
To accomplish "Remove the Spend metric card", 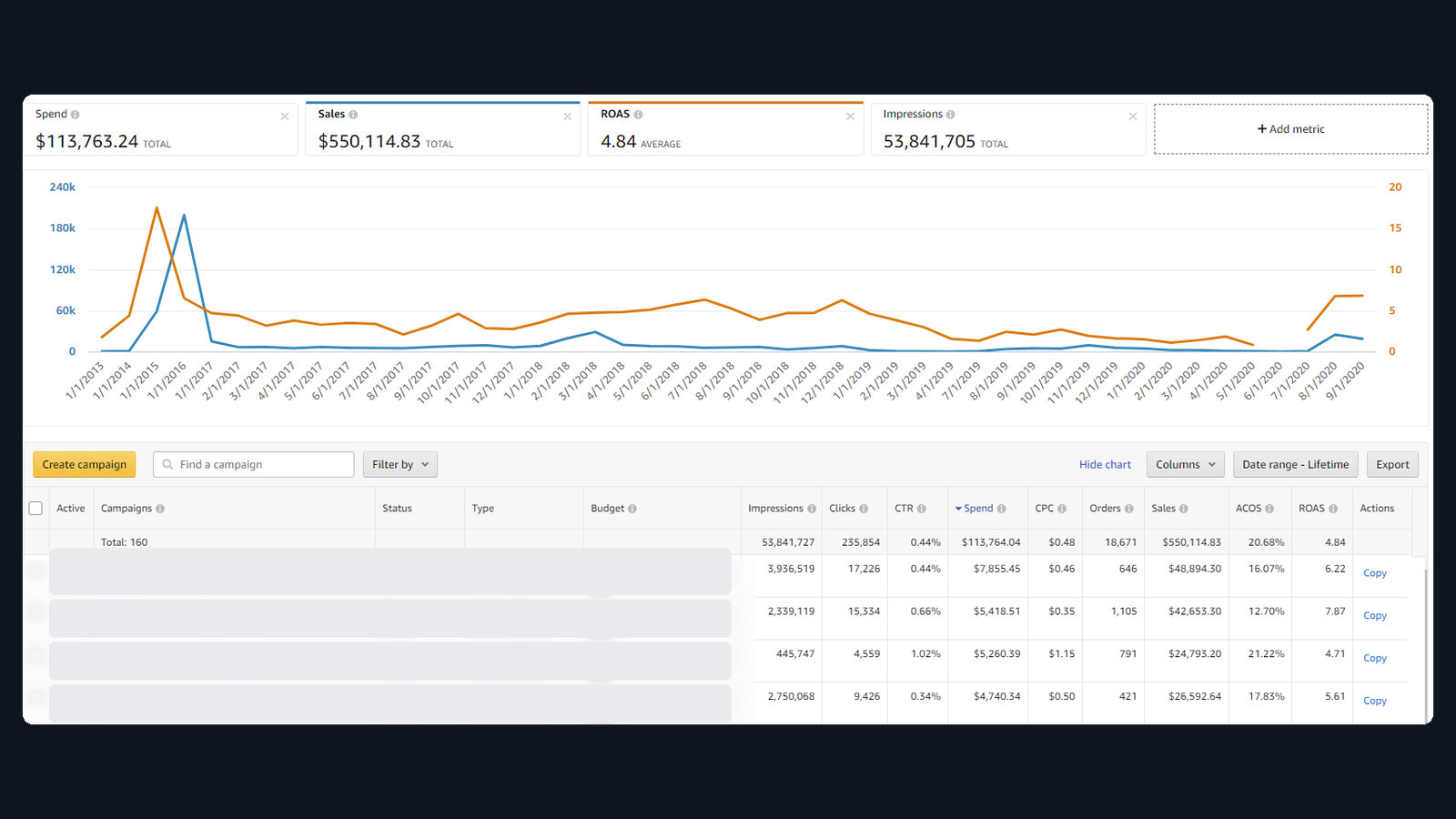I will click(x=285, y=116).
